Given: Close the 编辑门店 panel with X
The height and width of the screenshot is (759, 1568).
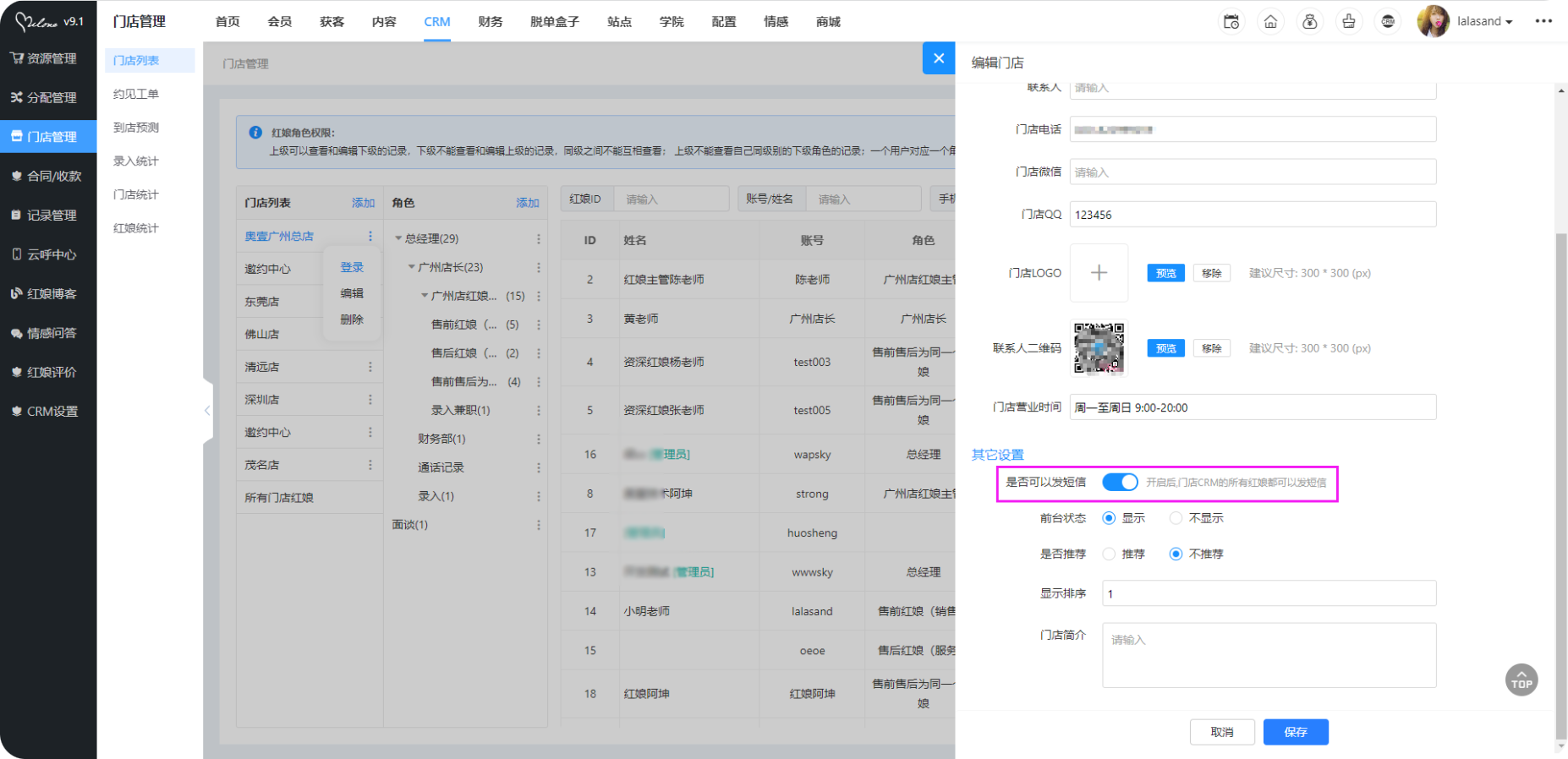Looking at the screenshot, I should [x=939, y=58].
